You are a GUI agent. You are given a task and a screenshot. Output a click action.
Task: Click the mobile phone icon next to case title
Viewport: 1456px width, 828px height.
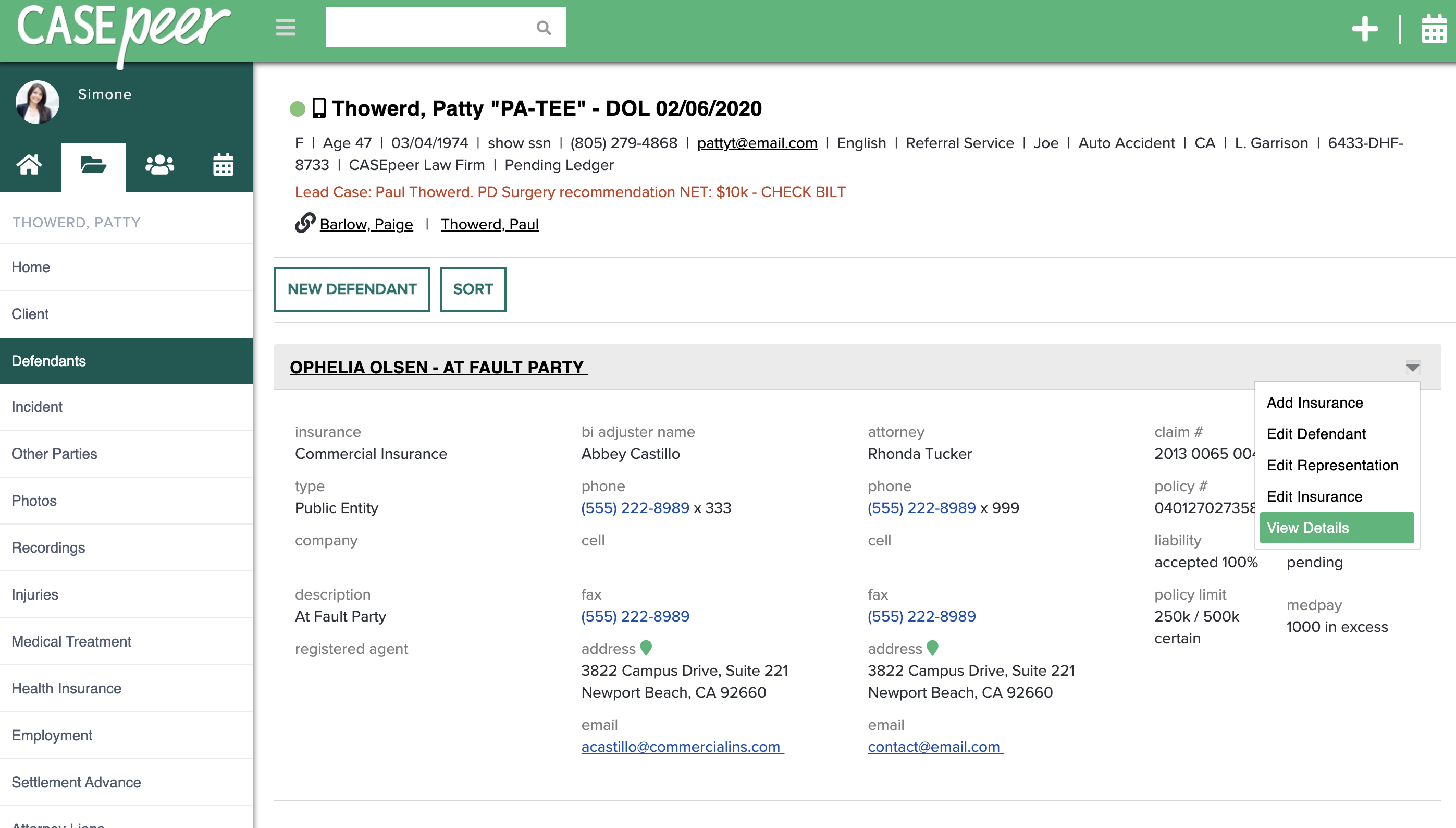319,107
